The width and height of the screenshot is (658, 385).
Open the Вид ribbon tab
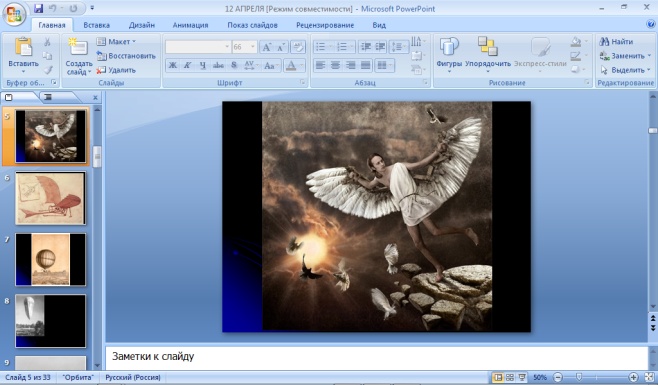click(379, 25)
